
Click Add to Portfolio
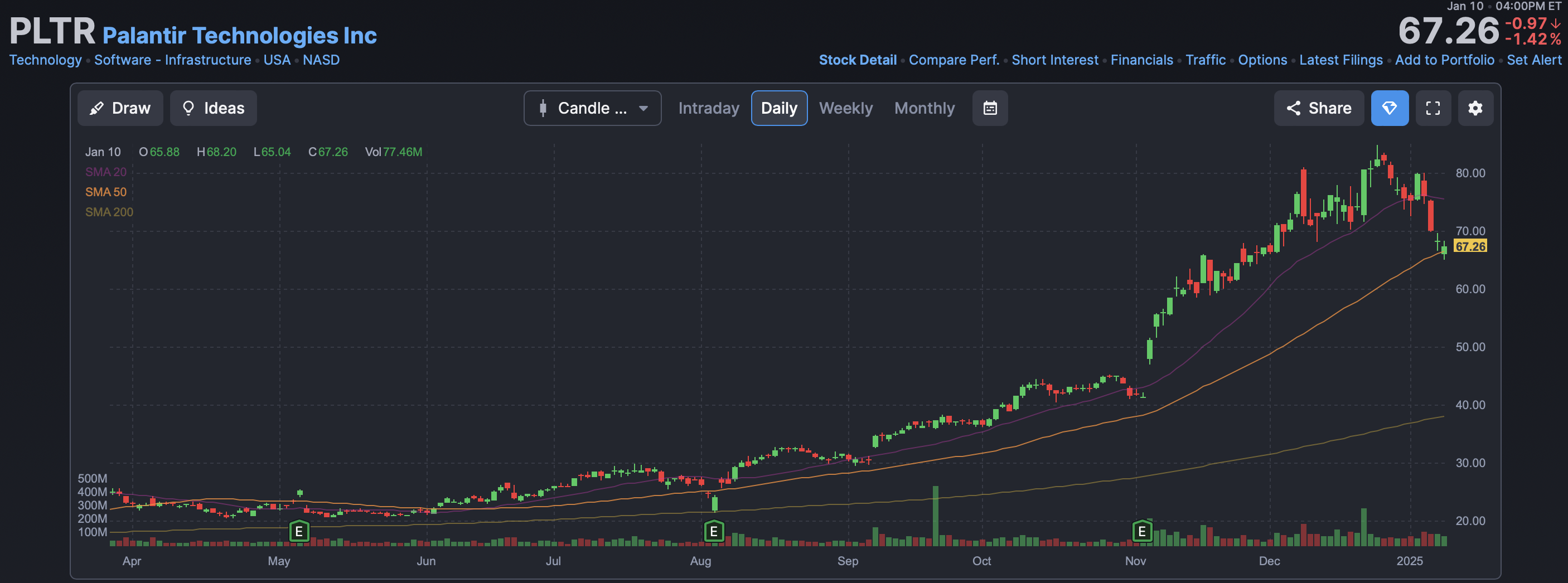tap(1444, 60)
